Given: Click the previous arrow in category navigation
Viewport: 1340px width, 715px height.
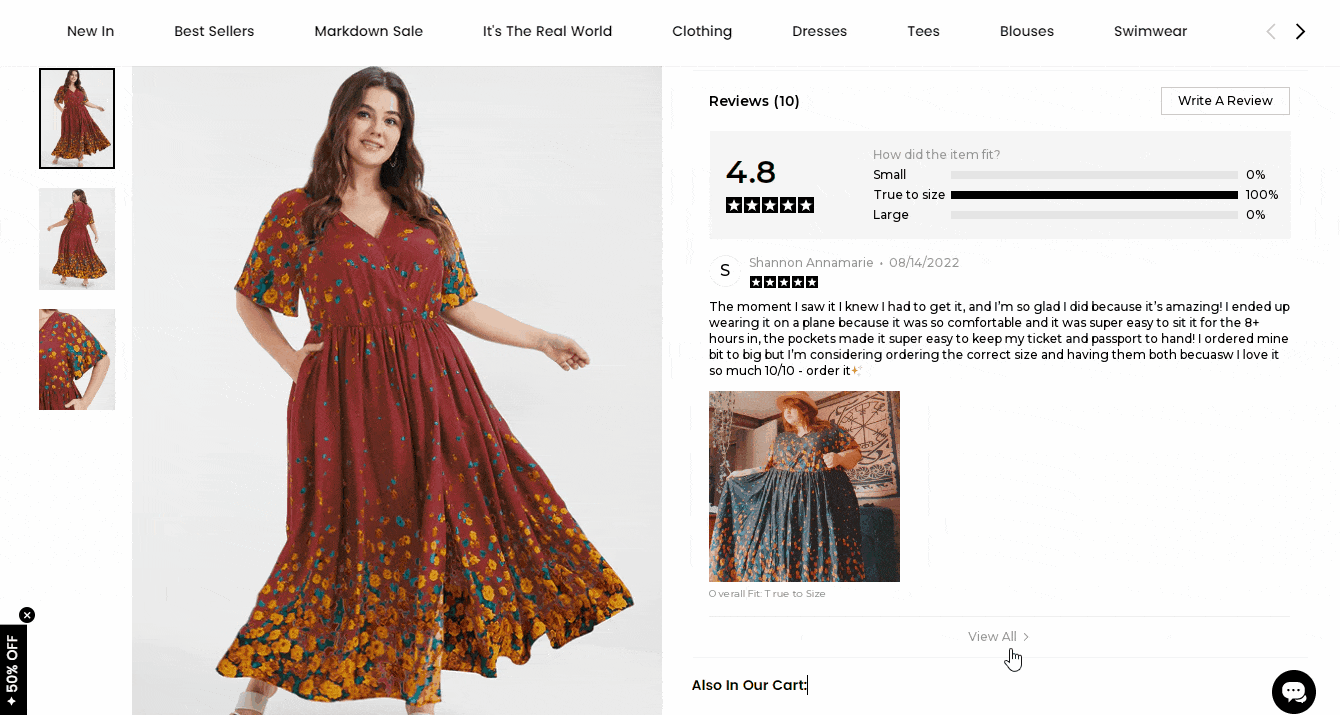Looking at the screenshot, I should [1271, 31].
